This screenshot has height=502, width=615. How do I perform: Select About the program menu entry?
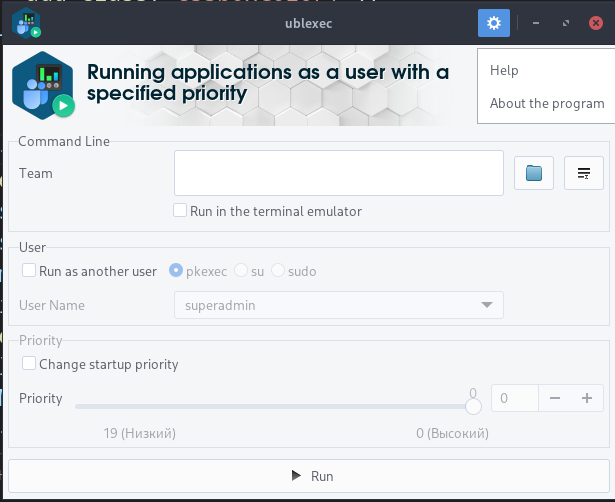click(546, 103)
